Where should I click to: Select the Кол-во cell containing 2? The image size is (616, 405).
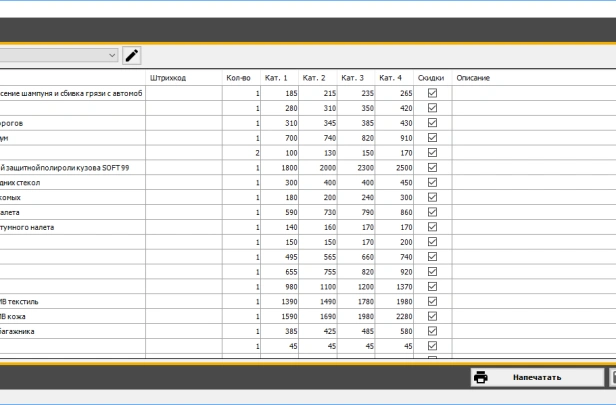pos(241,153)
